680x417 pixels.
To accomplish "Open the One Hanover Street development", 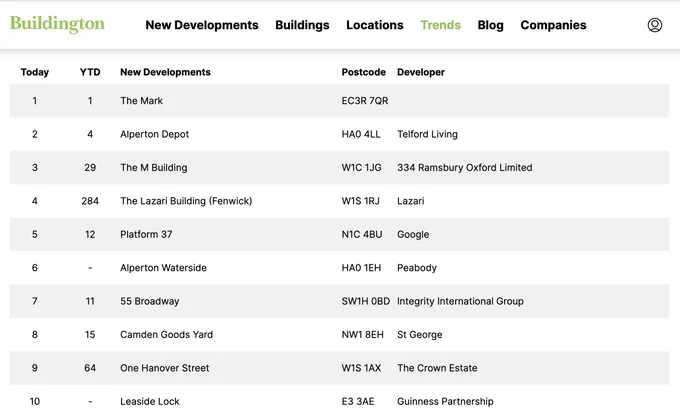I will click(164, 368).
